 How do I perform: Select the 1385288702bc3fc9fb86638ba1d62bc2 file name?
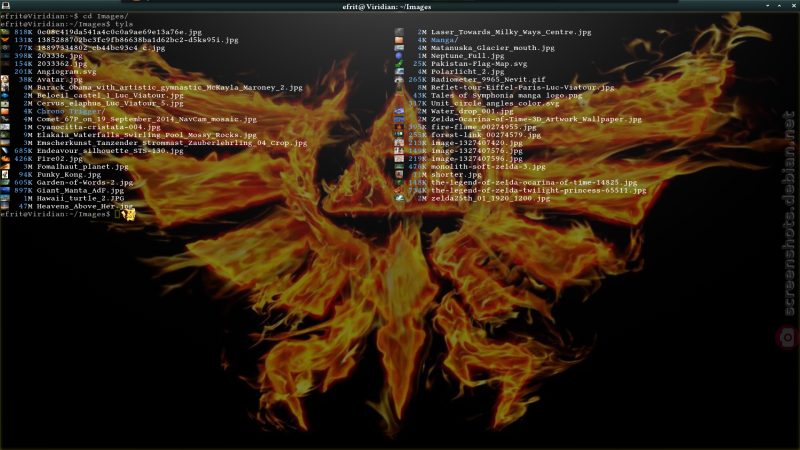point(137,40)
